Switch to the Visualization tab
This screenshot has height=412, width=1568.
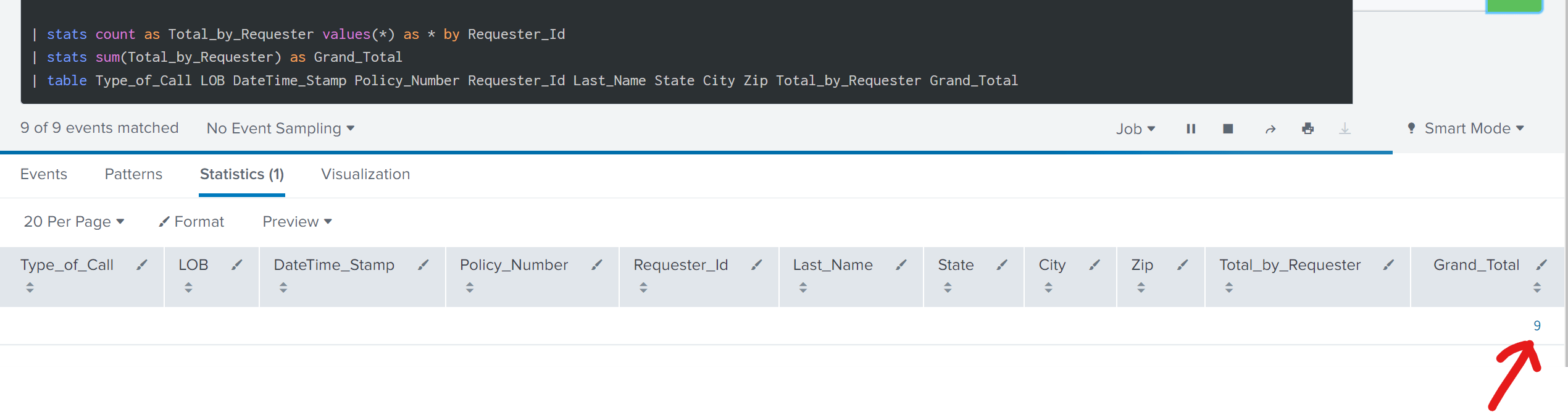[x=365, y=174]
